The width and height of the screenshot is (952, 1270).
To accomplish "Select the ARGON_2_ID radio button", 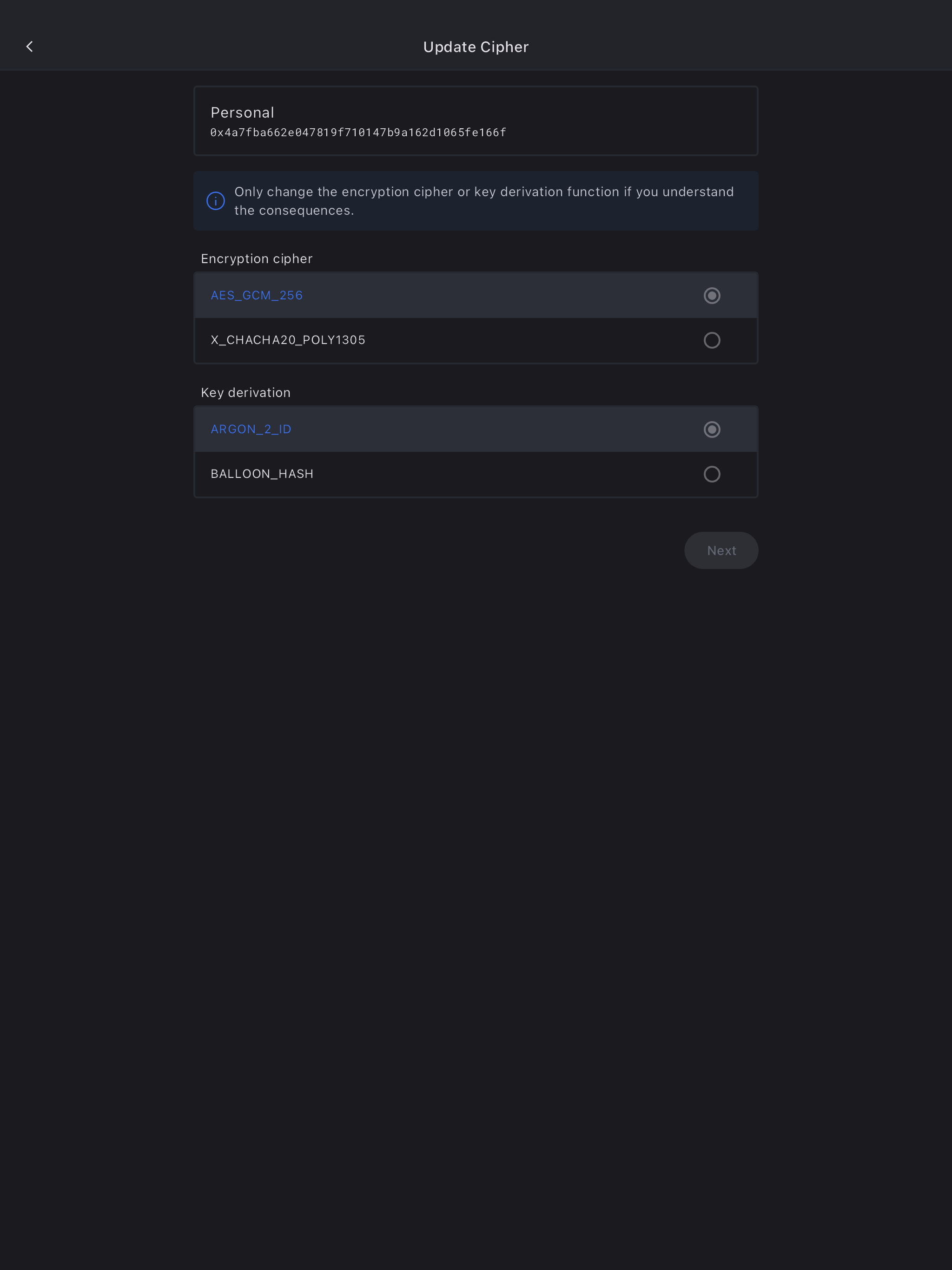I will pyautogui.click(x=711, y=430).
